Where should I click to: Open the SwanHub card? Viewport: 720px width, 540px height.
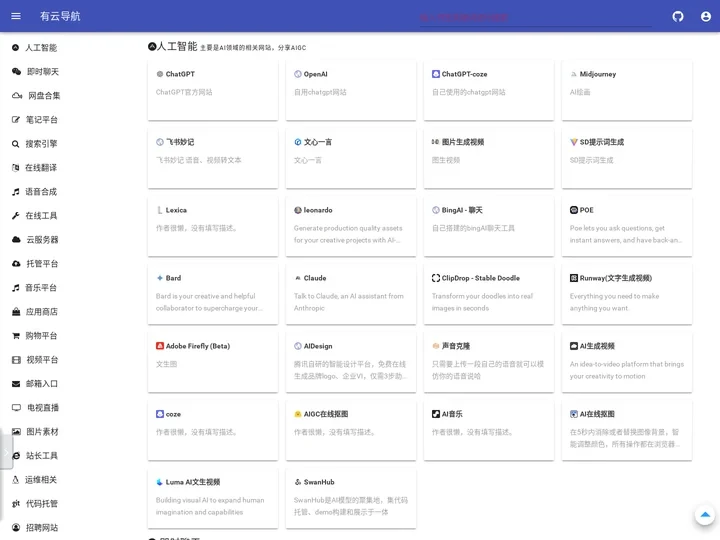[351, 498]
